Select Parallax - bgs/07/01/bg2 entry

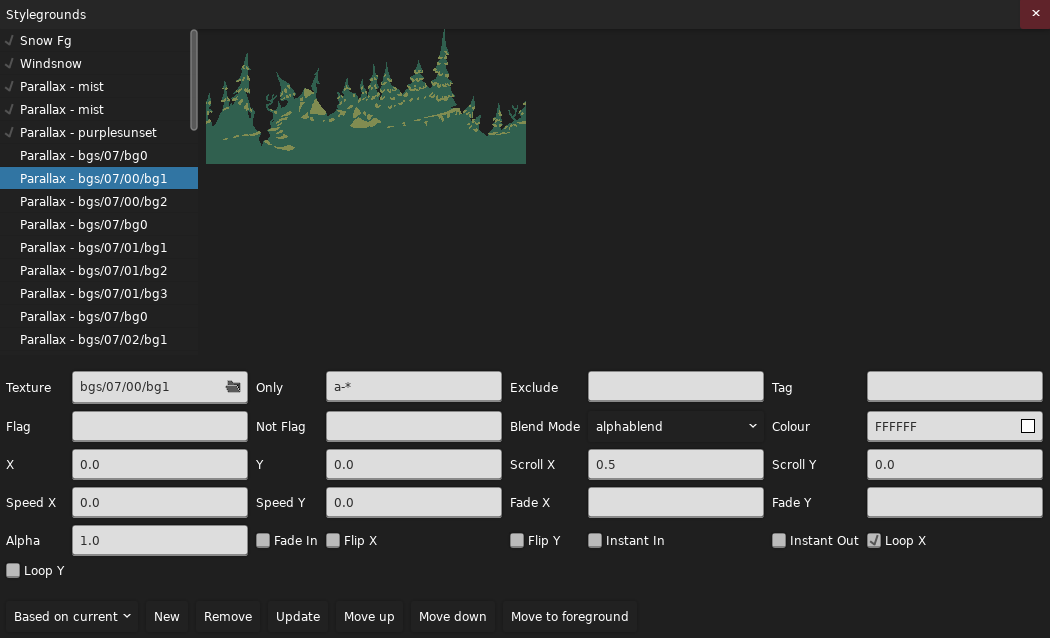coord(99,270)
